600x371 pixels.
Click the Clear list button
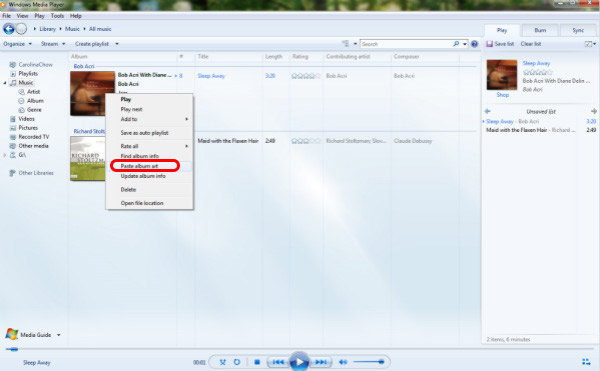click(x=531, y=44)
